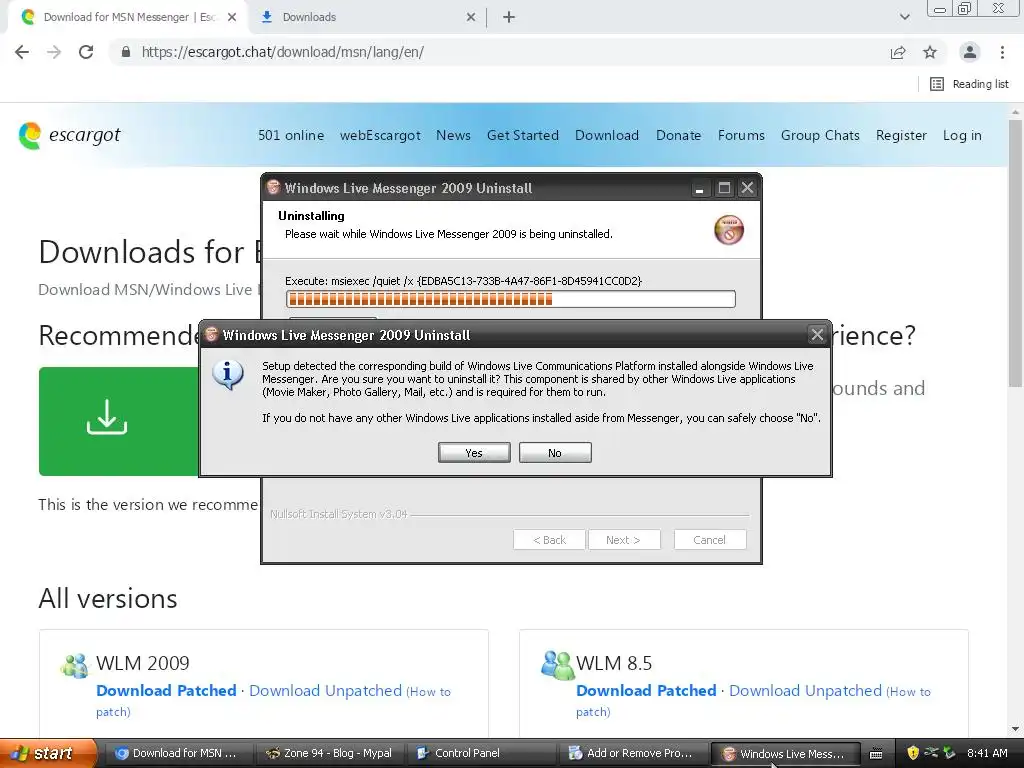The width and height of the screenshot is (1024, 768).
Task: Open WLM 8.5 How to patch link
Action: click(x=908, y=692)
